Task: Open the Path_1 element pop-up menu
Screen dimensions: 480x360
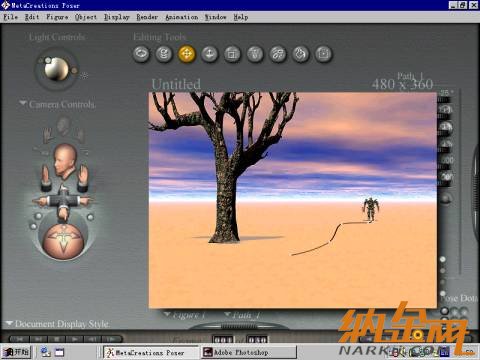Action: coord(243,315)
